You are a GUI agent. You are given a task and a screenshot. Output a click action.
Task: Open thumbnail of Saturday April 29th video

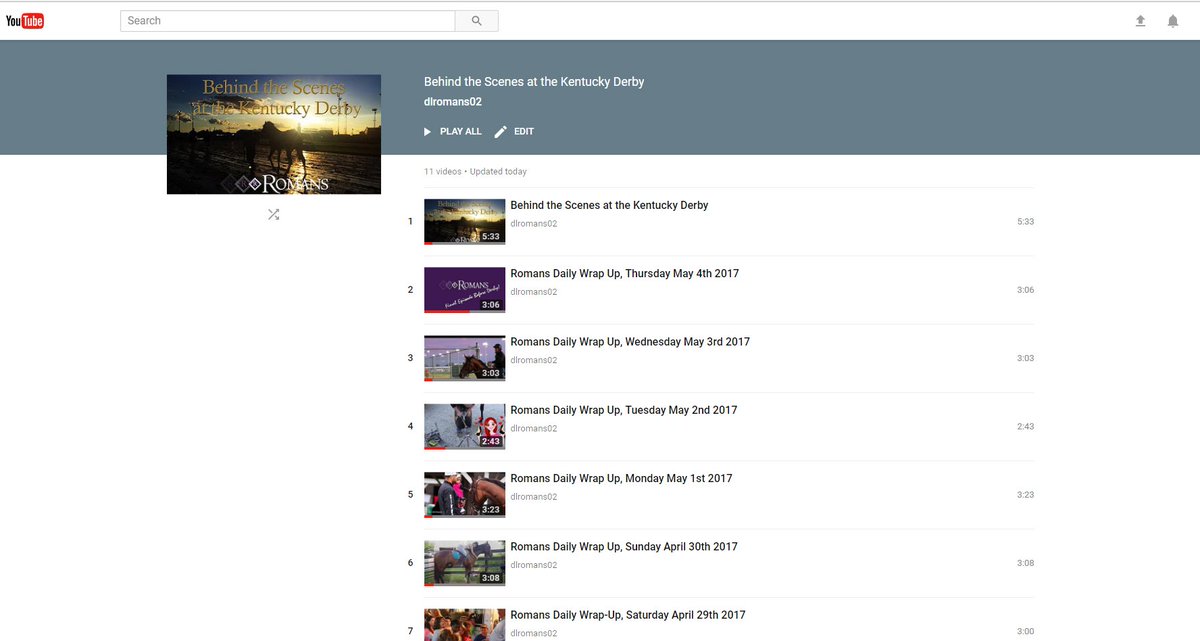(x=464, y=625)
